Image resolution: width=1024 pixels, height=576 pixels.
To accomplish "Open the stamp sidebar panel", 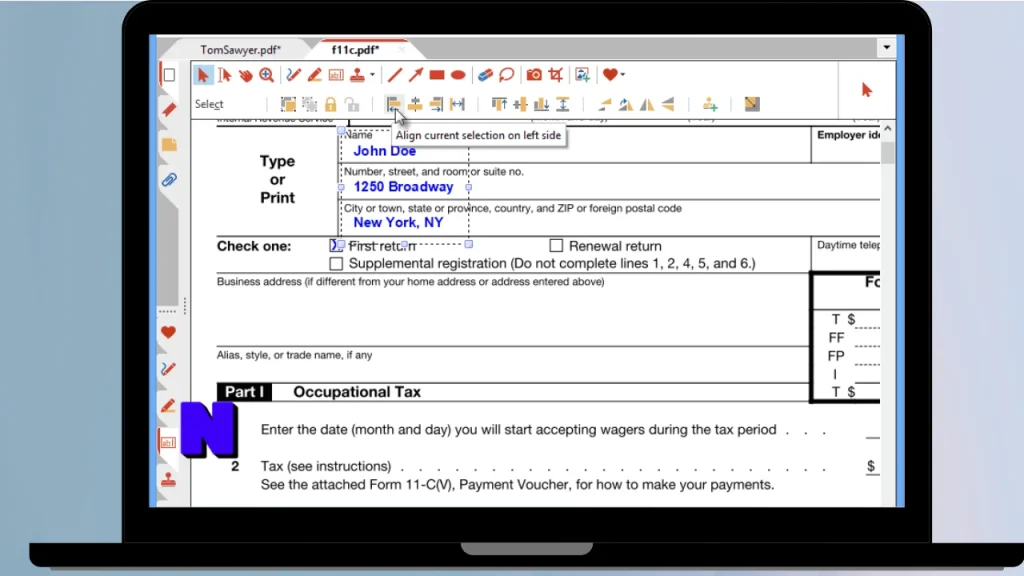I will pos(168,479).
